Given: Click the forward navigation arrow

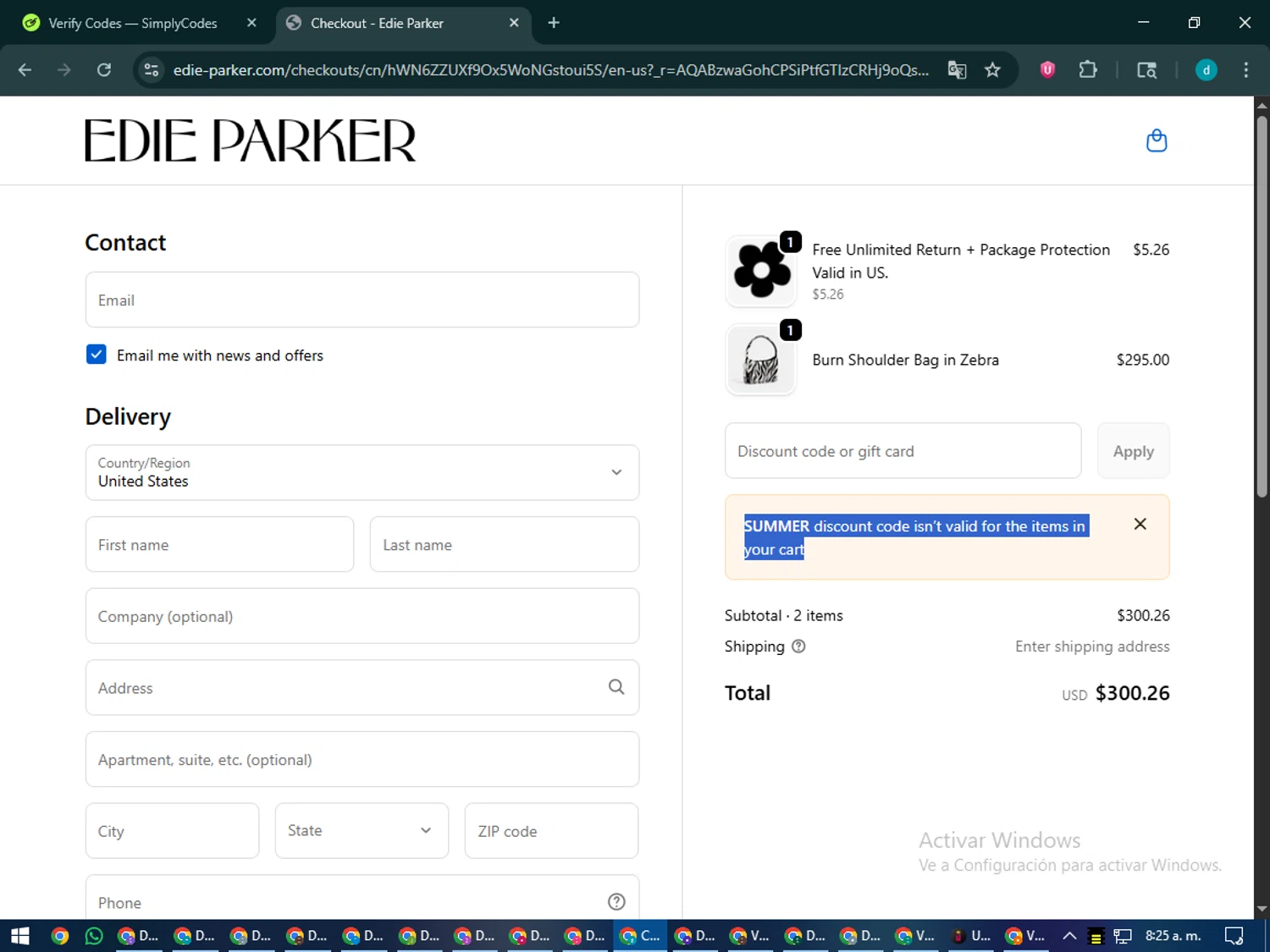Looking at the screenshot, I should click(64, 70).
